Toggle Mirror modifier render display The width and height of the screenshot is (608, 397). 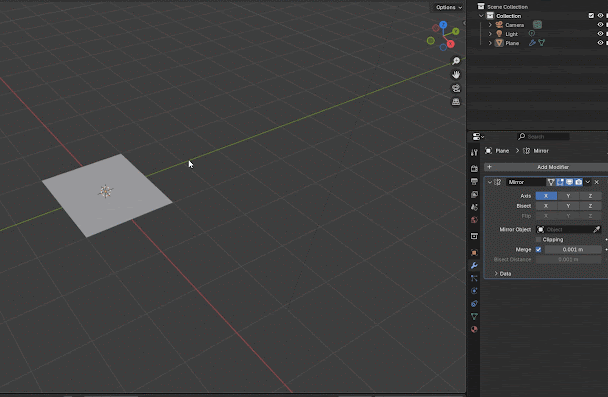(579, 182)
